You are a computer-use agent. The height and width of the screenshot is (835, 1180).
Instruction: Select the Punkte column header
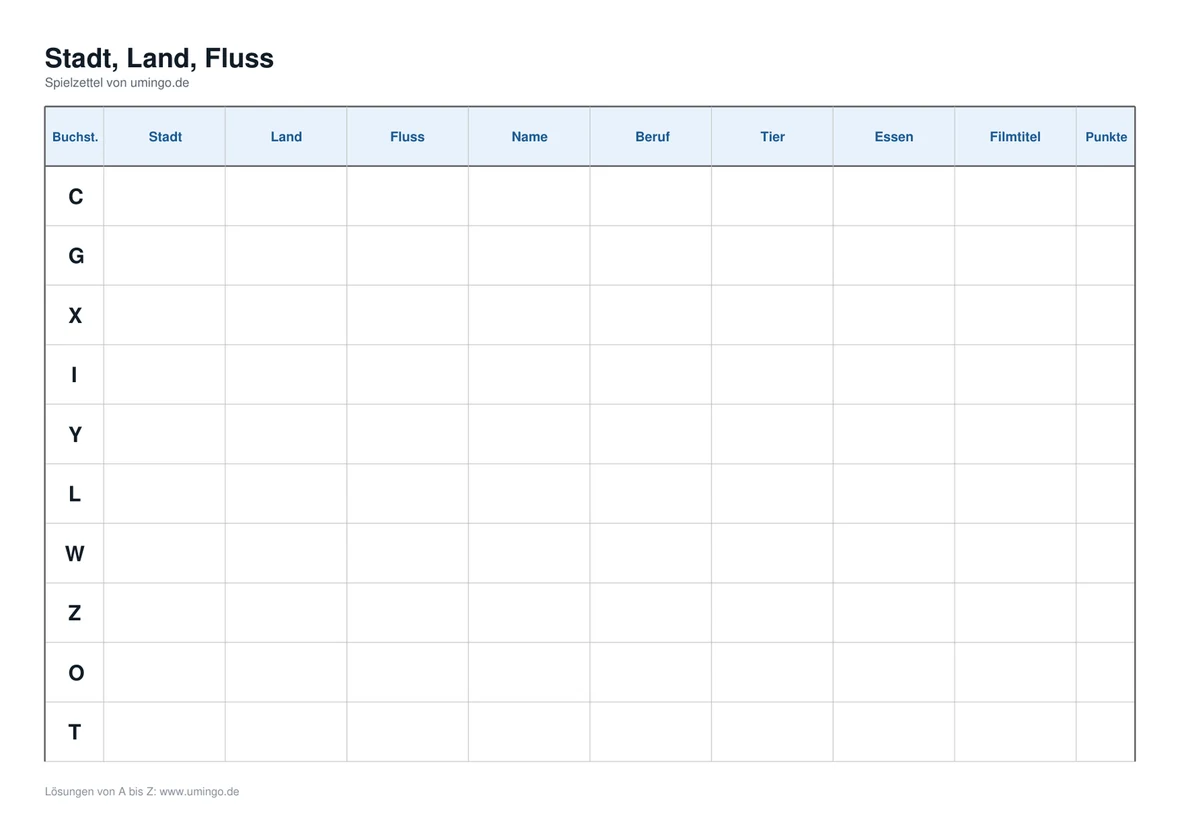1105,137
